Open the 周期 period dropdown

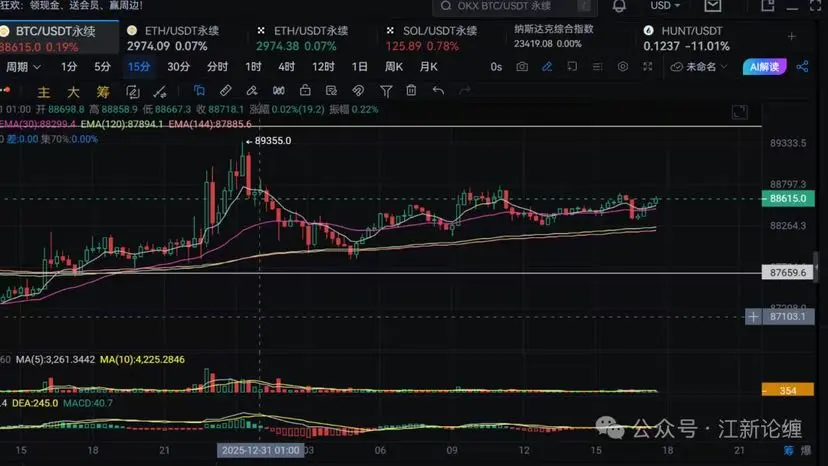point(23,67)
